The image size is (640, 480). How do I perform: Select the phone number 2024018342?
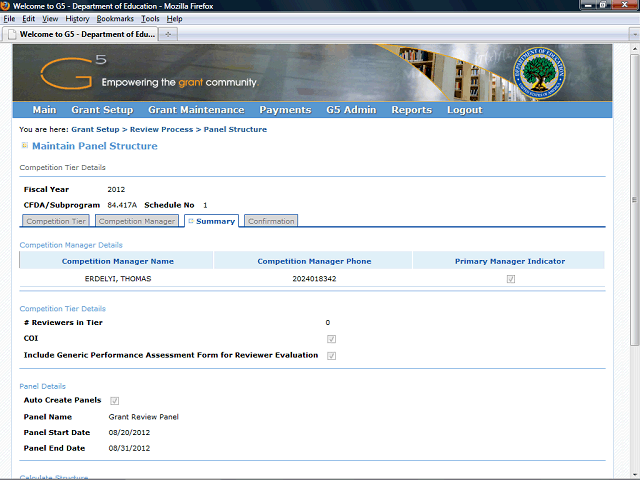[x=314, y=279]
